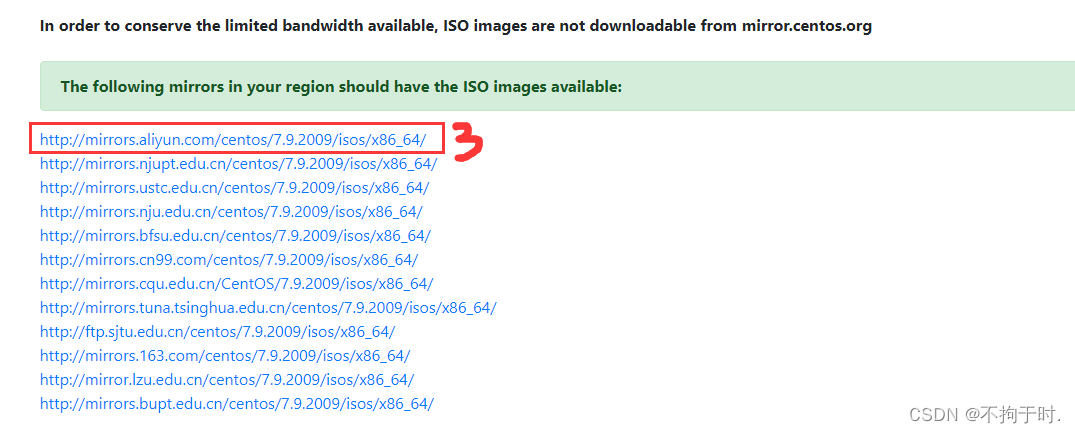The width and height of the screenshot is (1075, 433).
Task: Click the '不拘于时' author watermark
Action: tap(1016, 415)
